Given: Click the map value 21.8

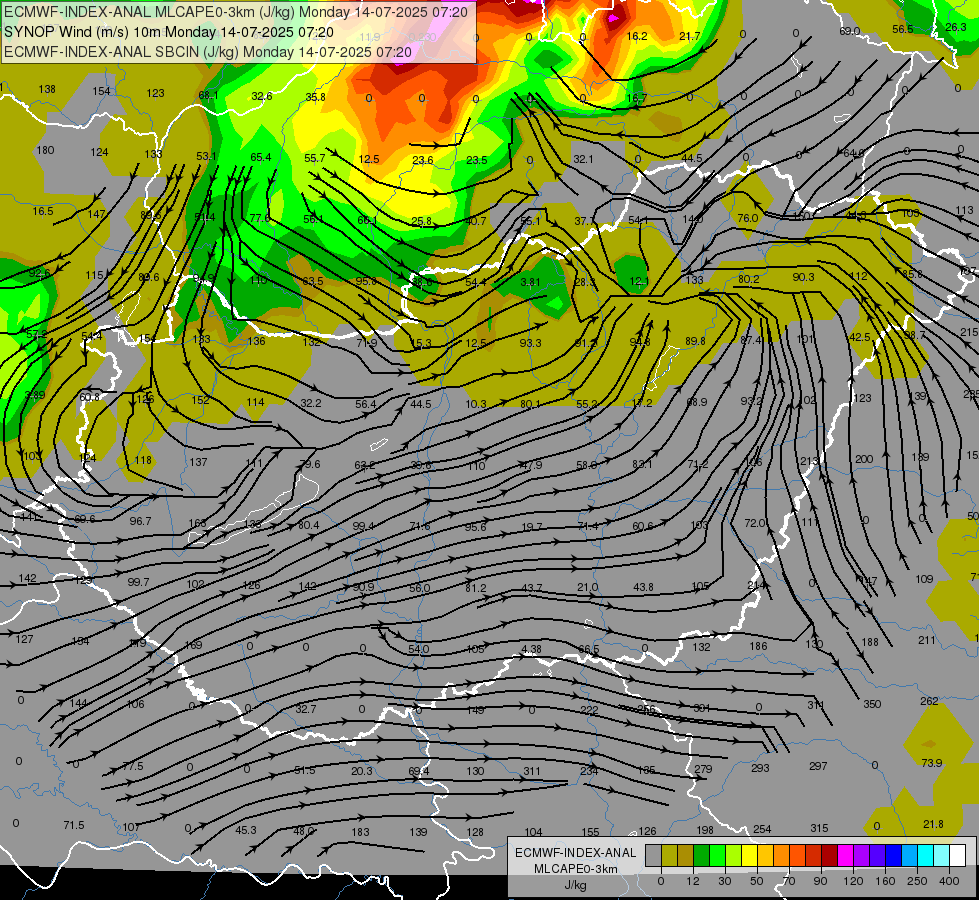Looking at the screenshot, I should coord(933,824).
